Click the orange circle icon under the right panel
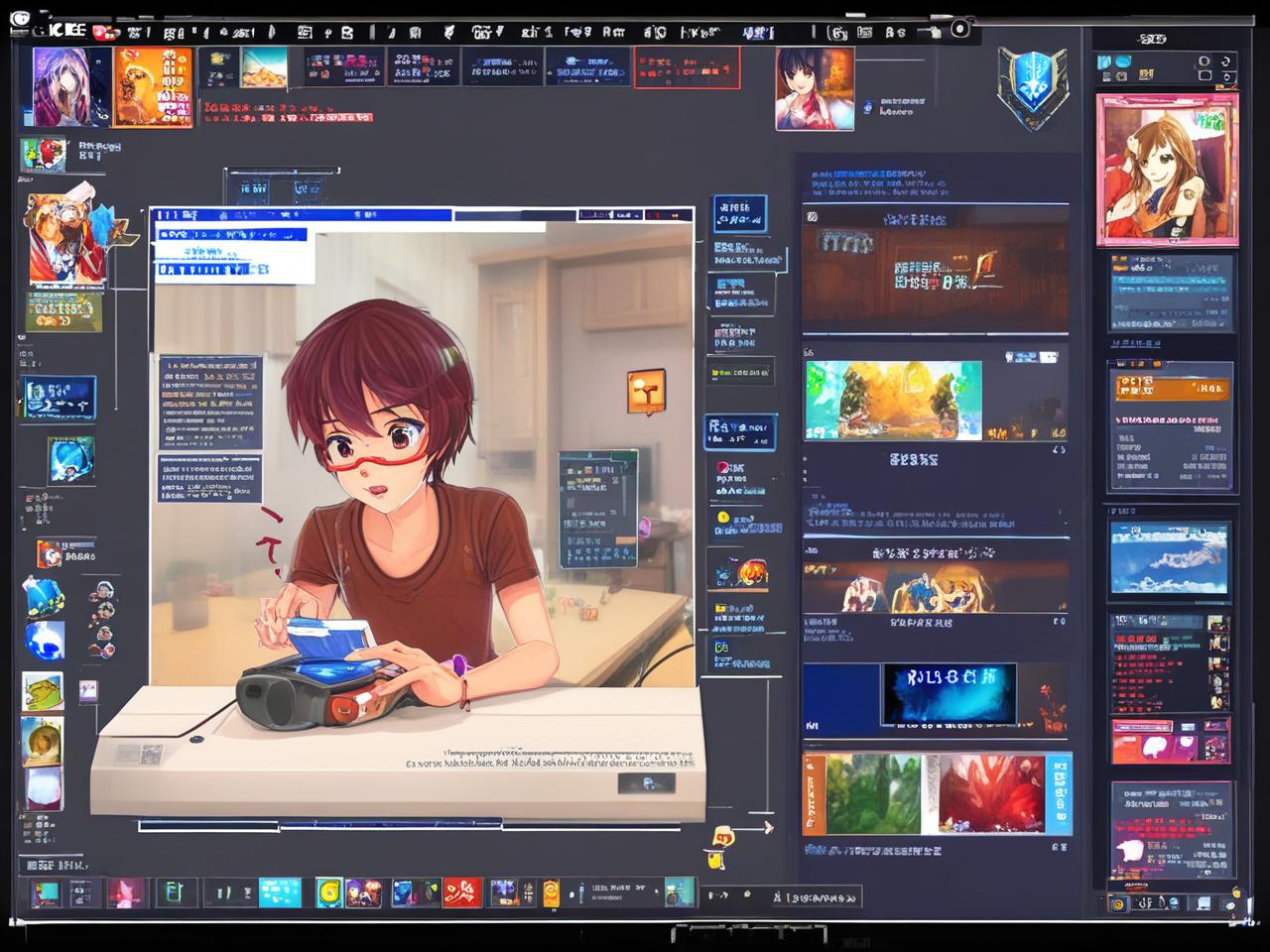Image resolution: width=1270 pixels, height=952 pixels. (x=1118, y=903)
